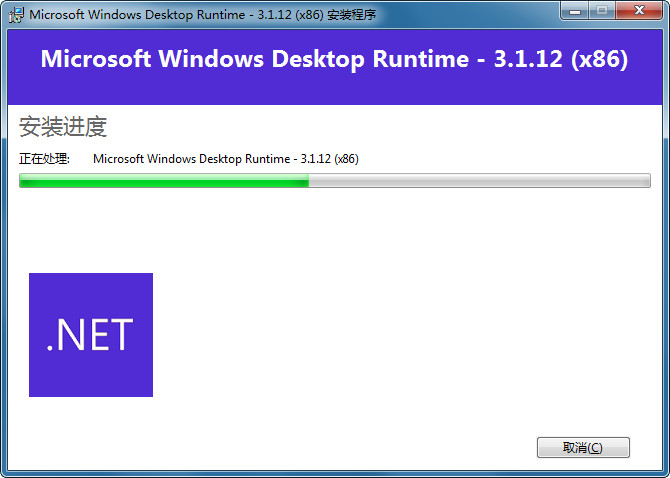Click the window title bar text
Image resolution: width=670 pixels, height=478 pixels.
(203, 15)
